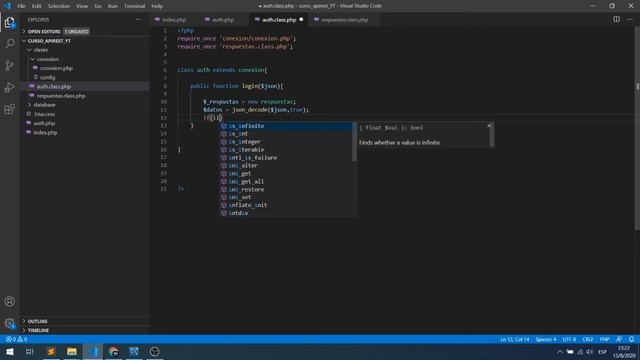Viewport: 640px width, 360px height.
Task: Switch to the respuestas.class.php editor tab
Action: [344, 20]
